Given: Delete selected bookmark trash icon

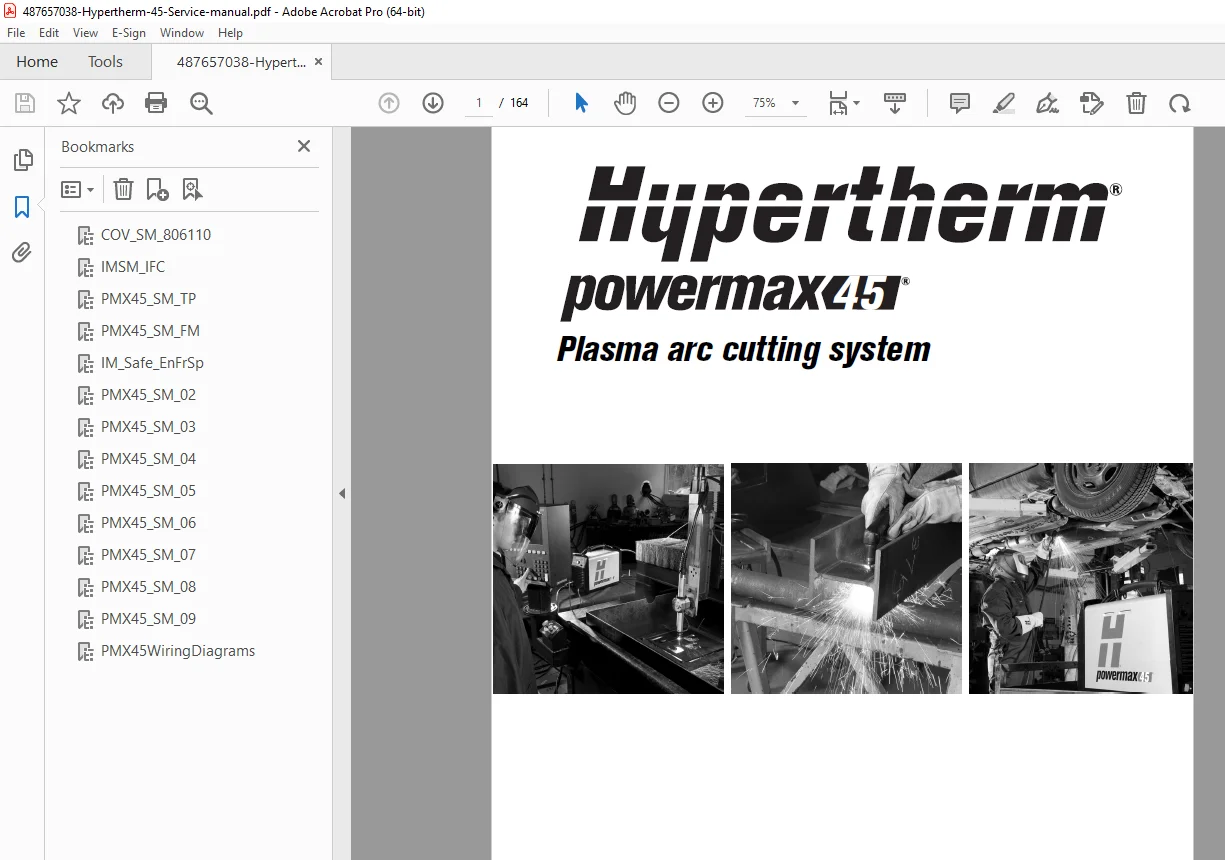Looking at the screenshot, I should pyautogui.click(x=123, y=189).
